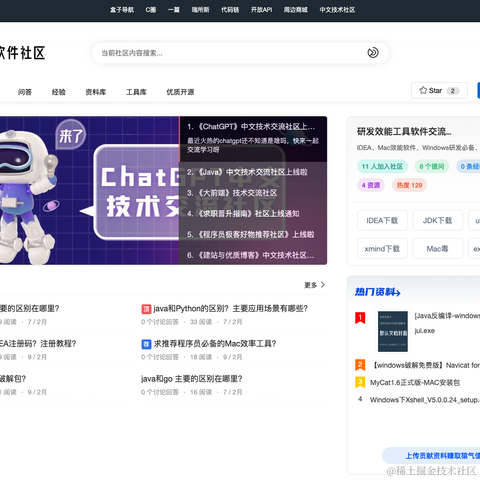
Task: Click the search icon in the search bar
Action: [x=373, y=53]
